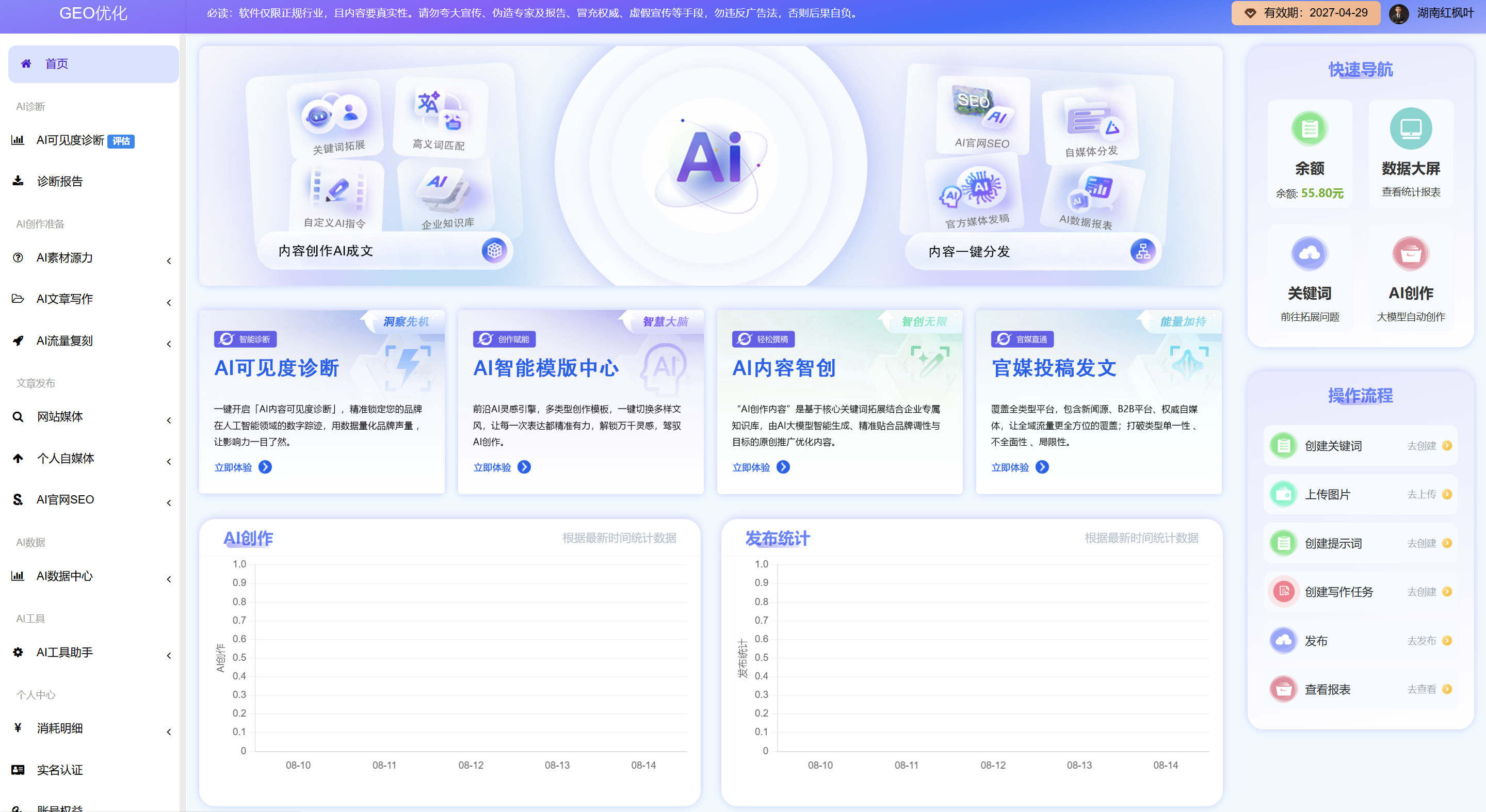Click the 查看统计报表 text under 数据大屏
The height and width of the screenshot is (812, 1486).
pos(1411,192)
